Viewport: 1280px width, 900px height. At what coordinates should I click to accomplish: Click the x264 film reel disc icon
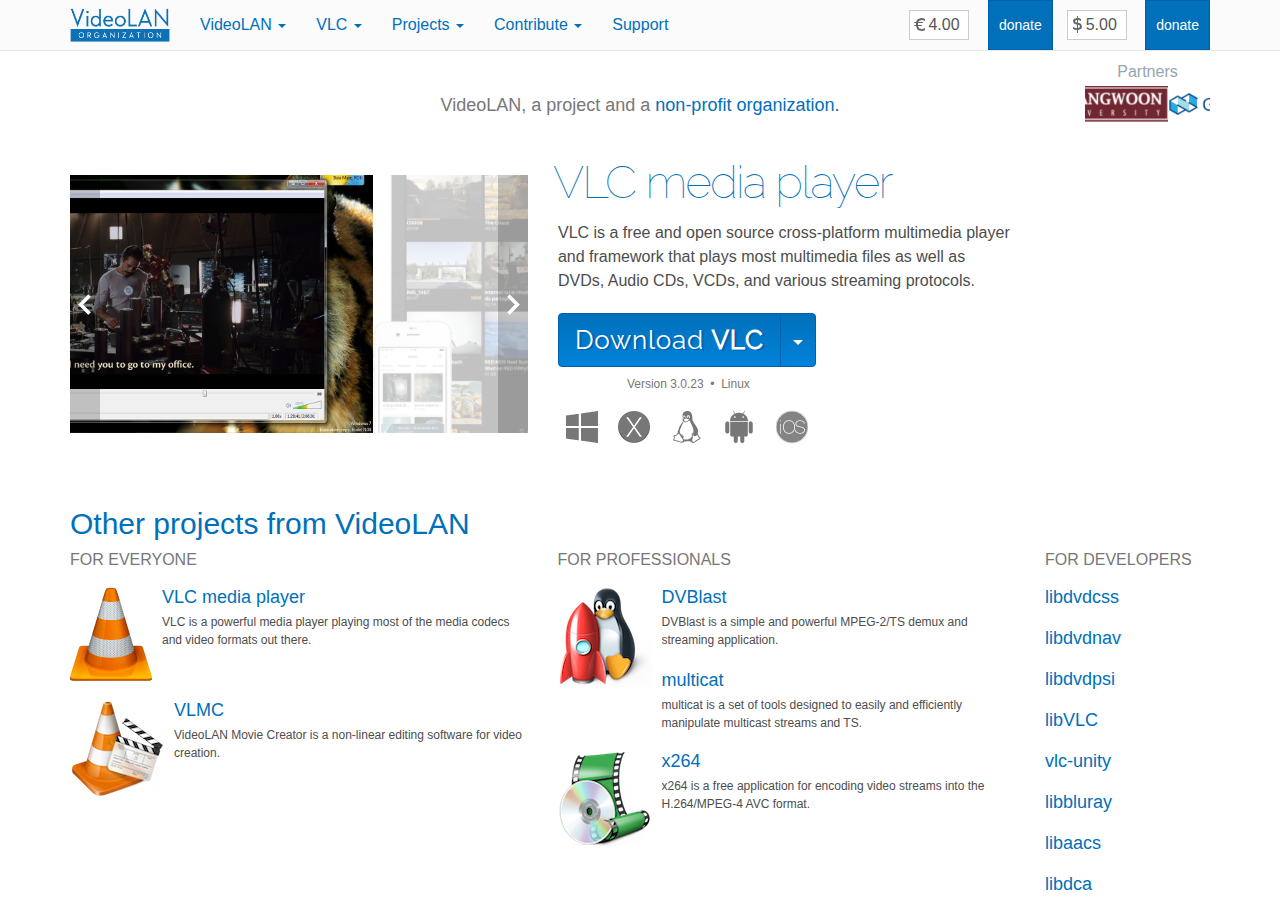coord(605,798)
